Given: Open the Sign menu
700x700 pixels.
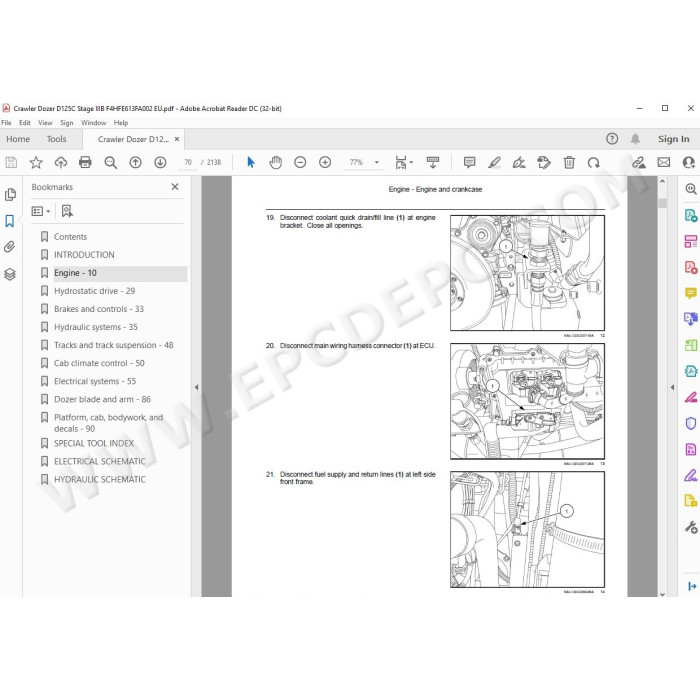Looking at the screenshot, I should coord(67,123).
